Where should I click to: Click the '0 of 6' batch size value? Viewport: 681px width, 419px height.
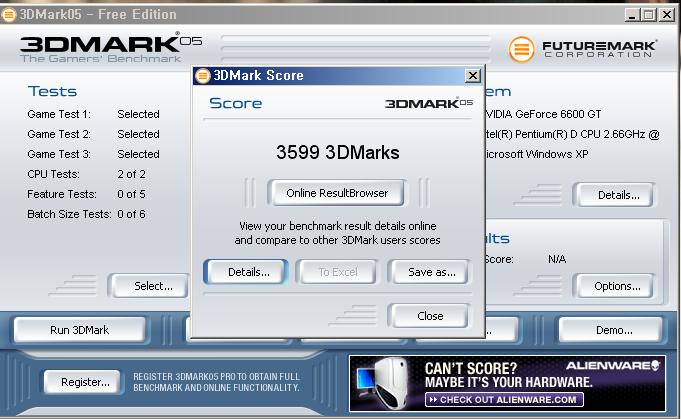(132, 214)
